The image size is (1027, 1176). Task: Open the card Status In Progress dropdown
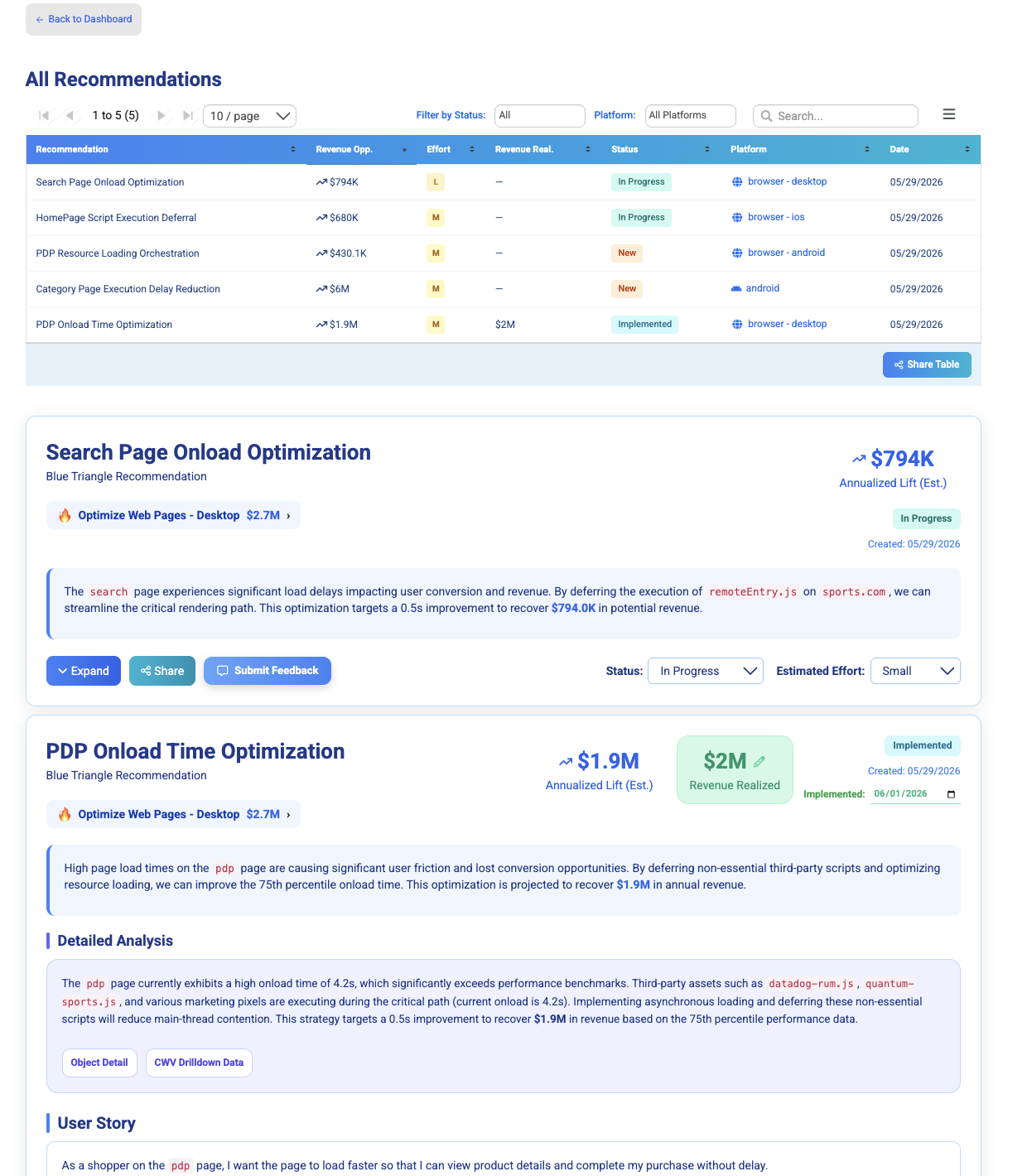[706, 671]
